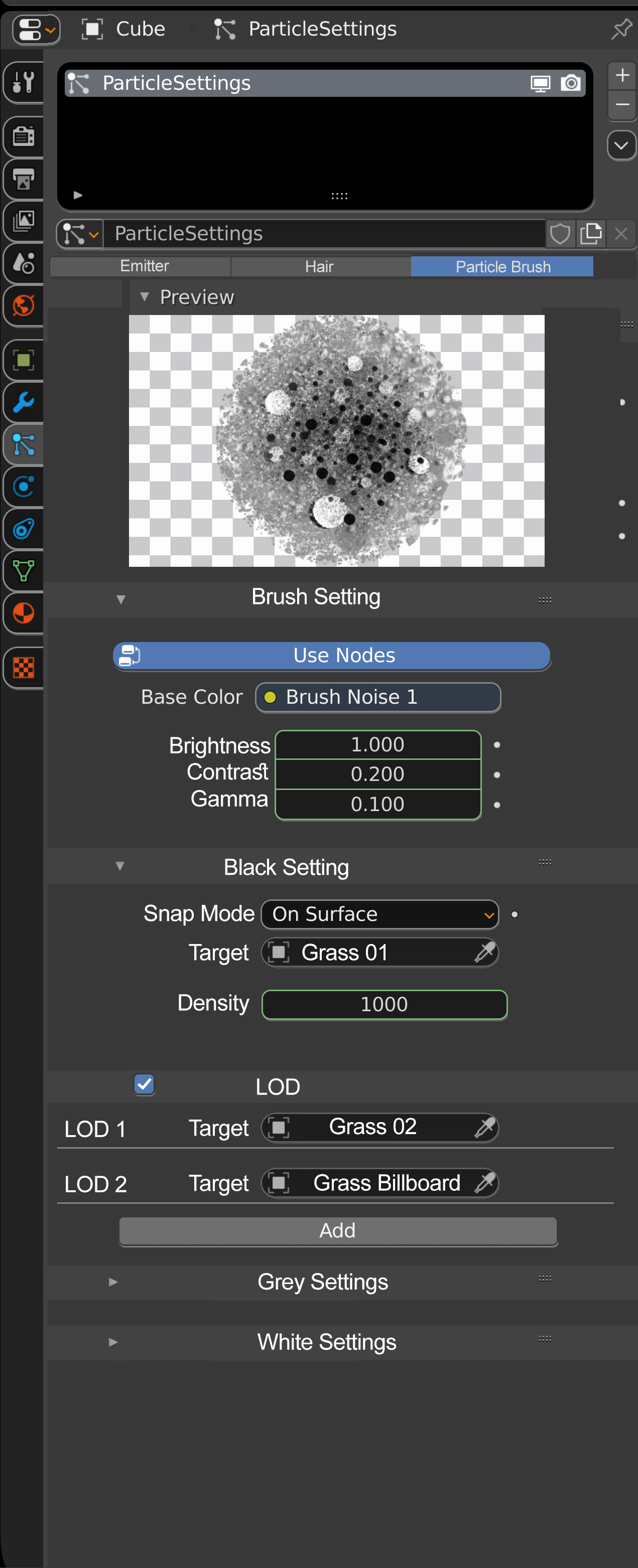638x1568 pixels.
Task: Open the Tool properties tab
Action: tap(23, 82)
